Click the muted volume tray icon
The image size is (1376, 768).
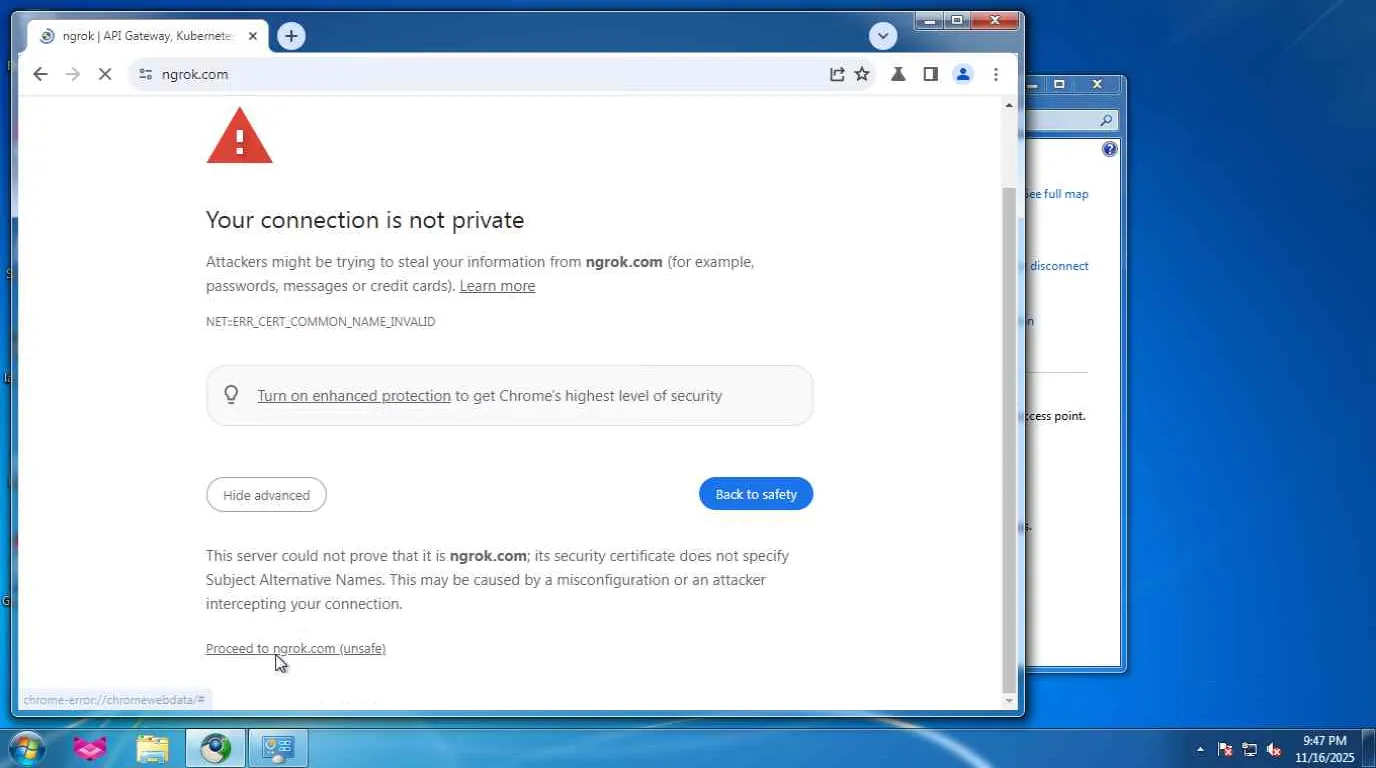1275,749
